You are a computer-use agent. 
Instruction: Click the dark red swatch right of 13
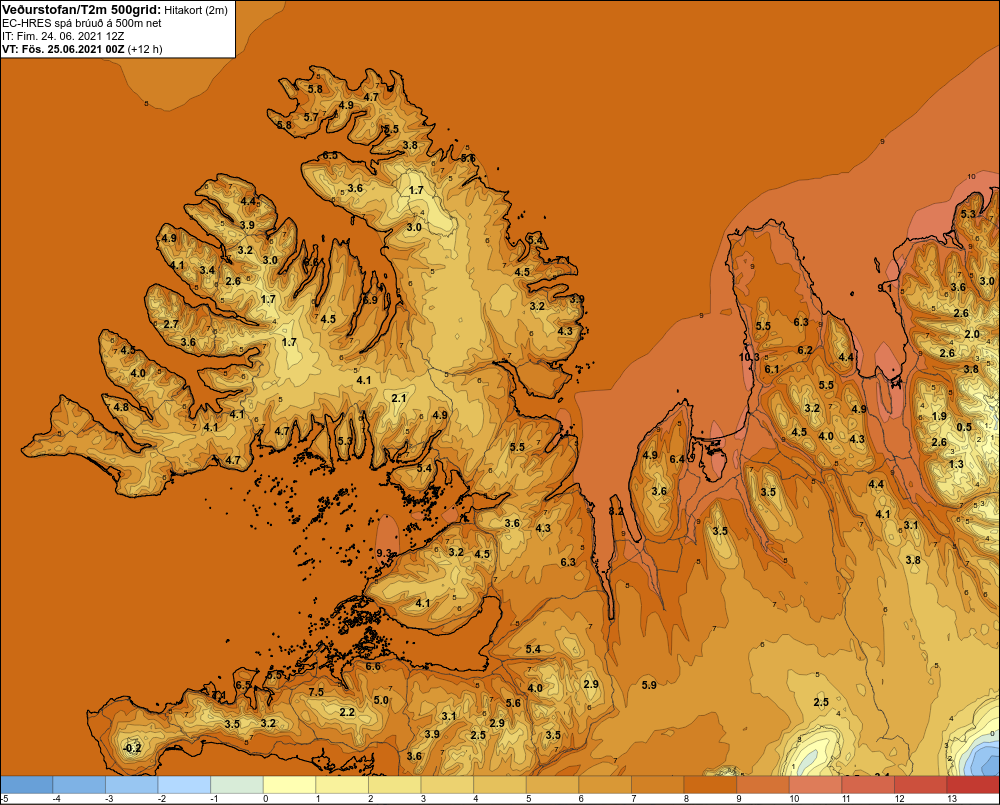973,785
